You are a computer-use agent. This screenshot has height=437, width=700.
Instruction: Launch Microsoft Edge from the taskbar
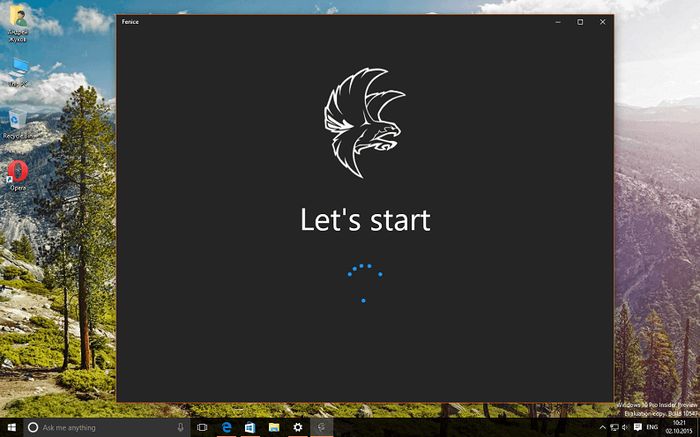227,427
